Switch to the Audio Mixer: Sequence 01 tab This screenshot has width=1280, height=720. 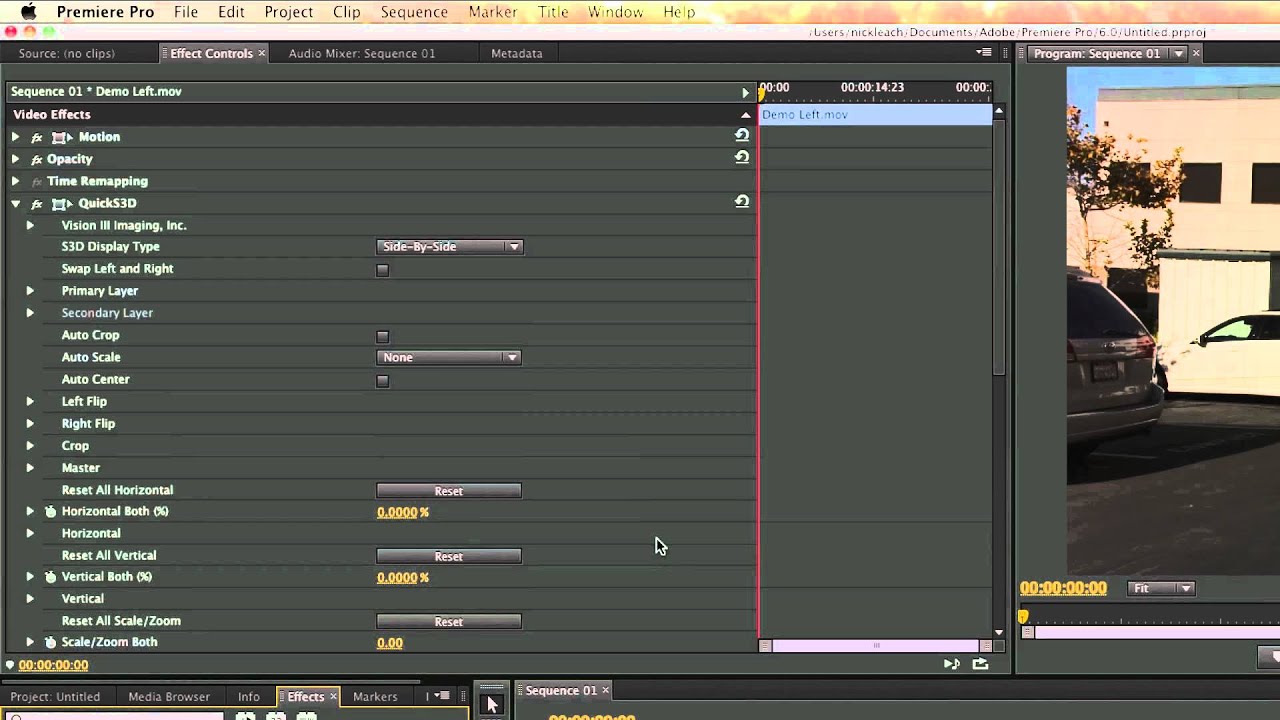click(362, 53)
